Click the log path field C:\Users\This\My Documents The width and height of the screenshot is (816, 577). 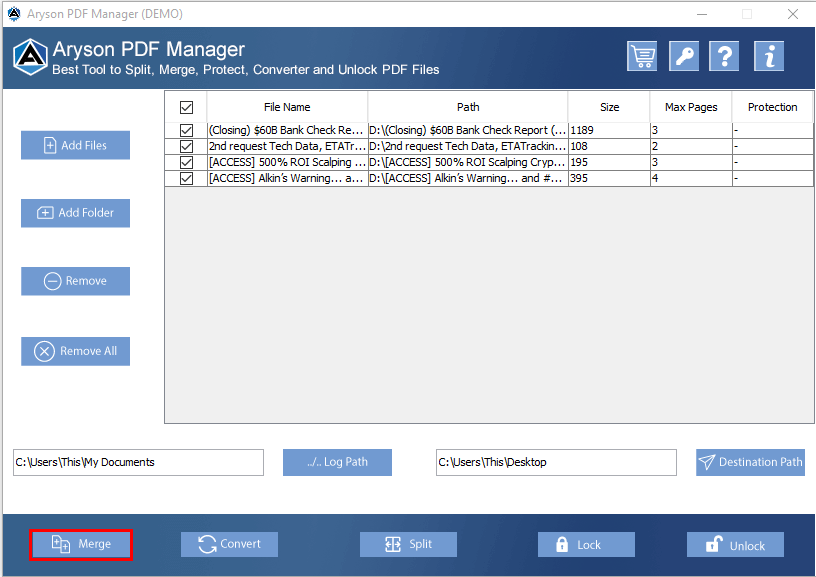[x=138, y=462]
